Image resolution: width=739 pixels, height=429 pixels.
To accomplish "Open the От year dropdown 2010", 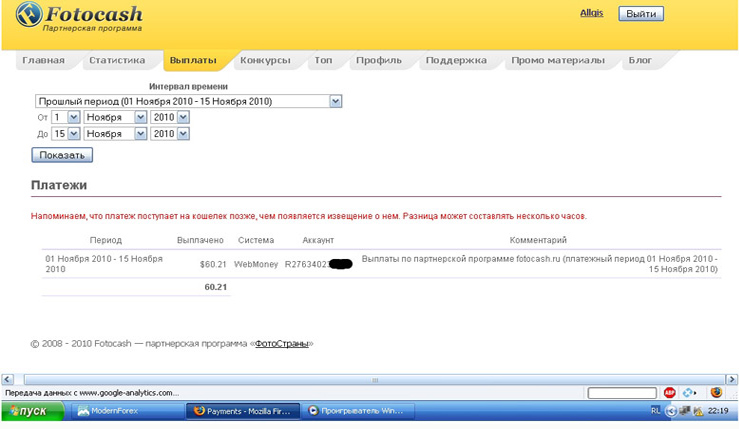I will coord(170,117).
